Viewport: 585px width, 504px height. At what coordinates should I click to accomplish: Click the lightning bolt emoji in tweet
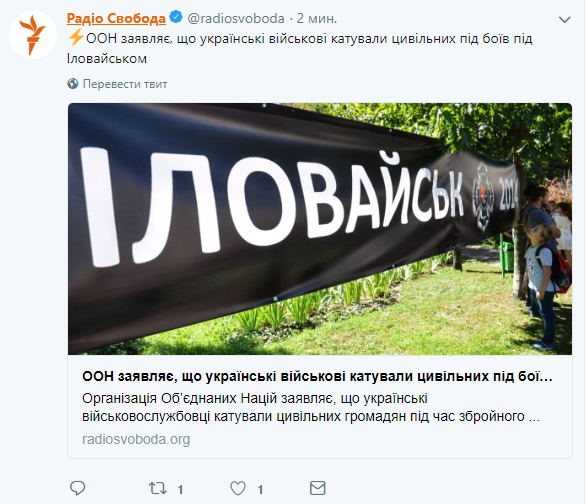pos(76,38)
